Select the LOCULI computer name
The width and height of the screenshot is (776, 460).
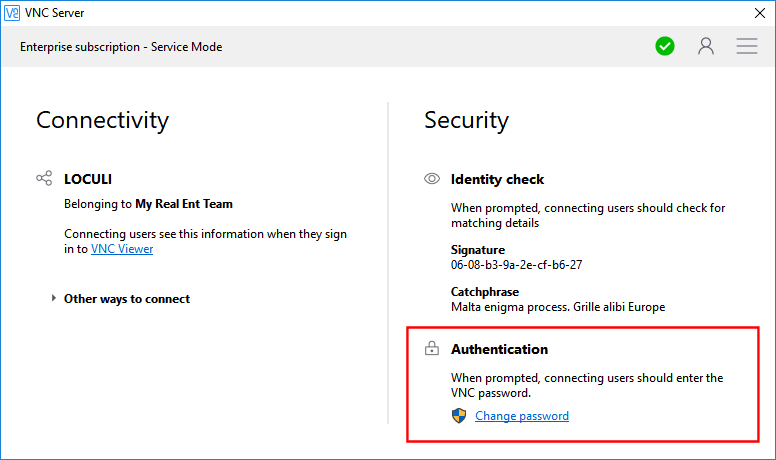pyautogui.click(x=88, y=179)
